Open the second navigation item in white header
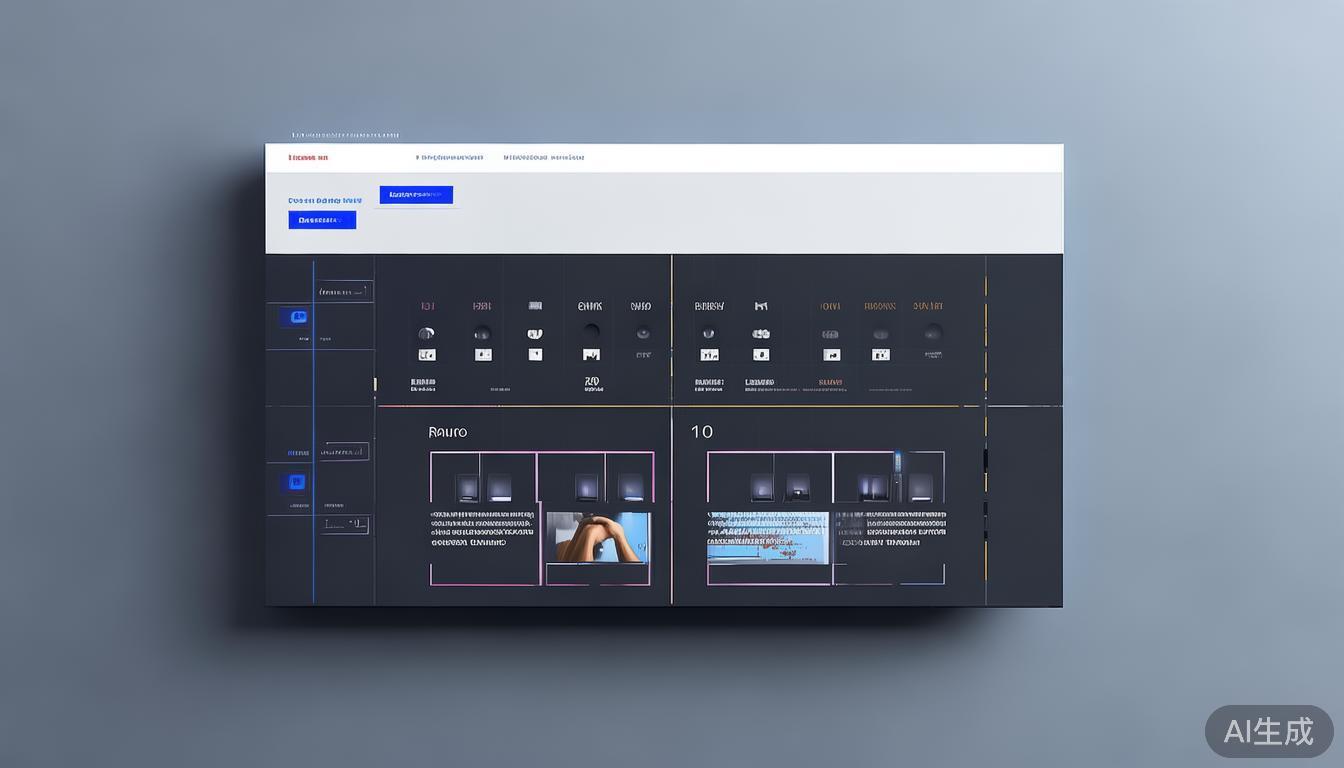The height and width of the screenshot is (768, 1344). click(x=543, y=158)
